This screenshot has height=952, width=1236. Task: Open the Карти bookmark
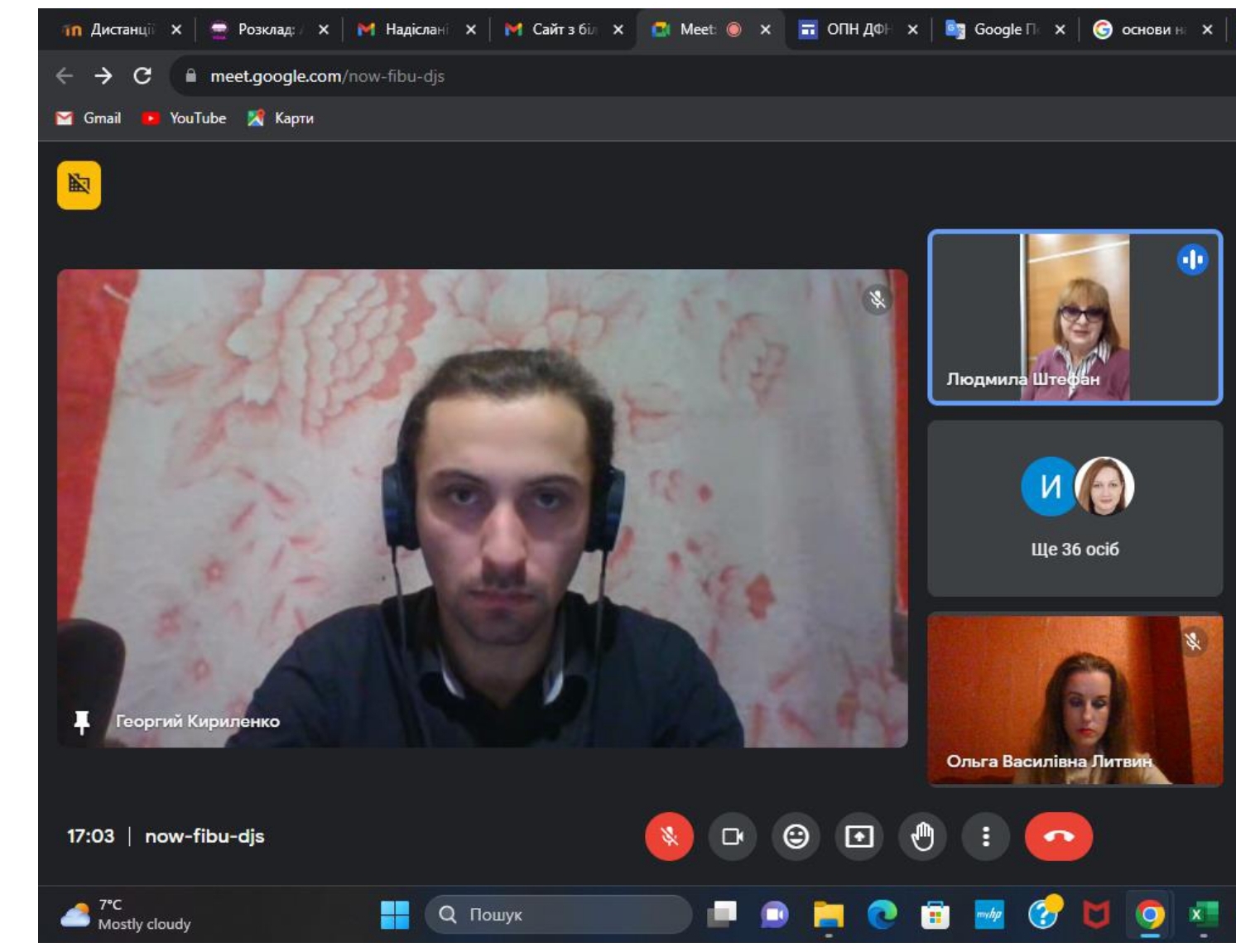pos(281,118)
